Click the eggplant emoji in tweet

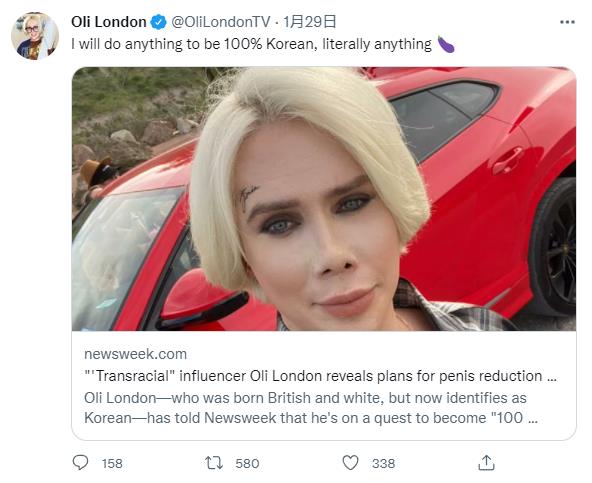pyautogui.click(x=446, y=44)
